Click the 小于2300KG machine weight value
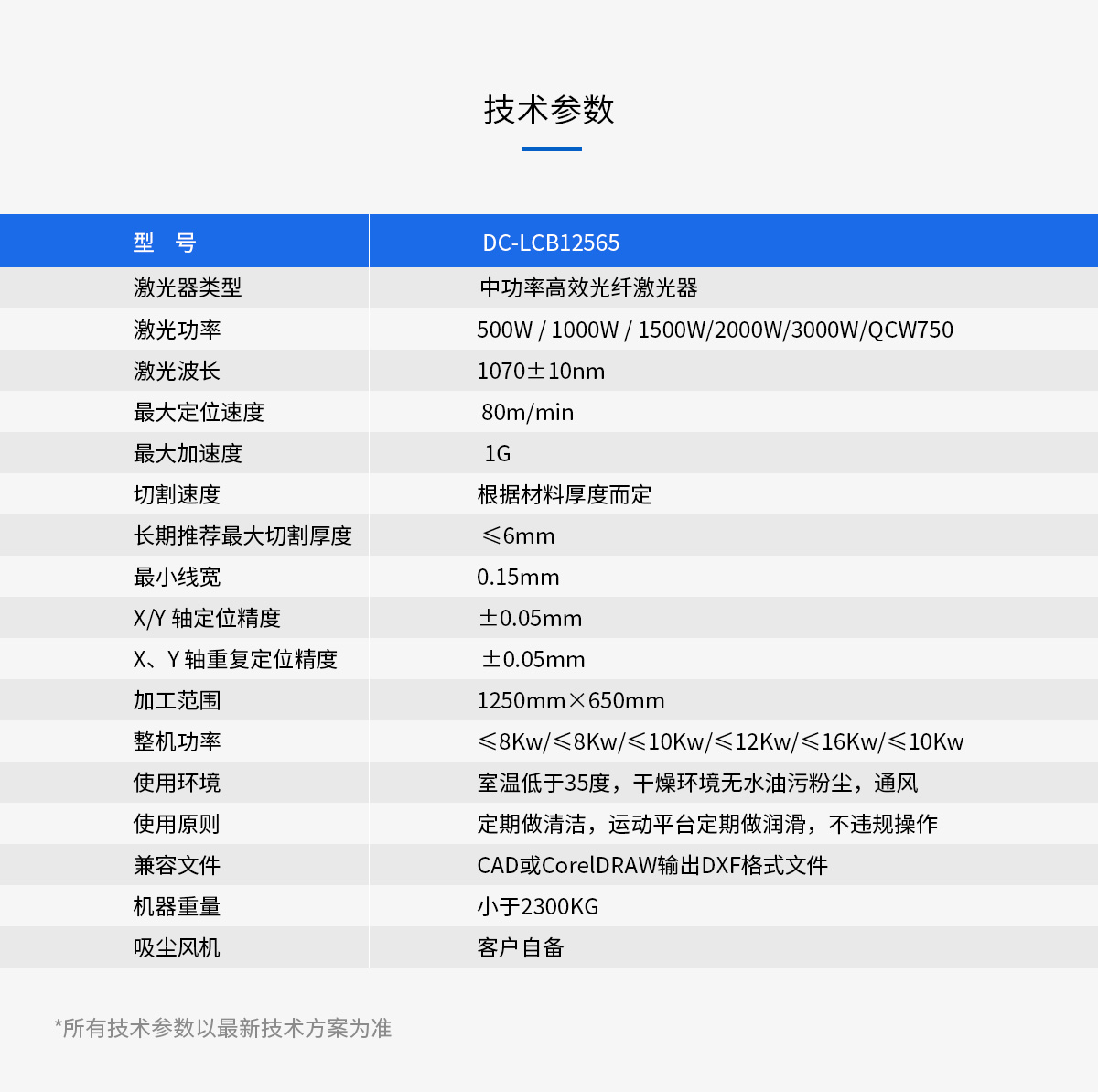 pyautogui.click(x=538, y=906)
